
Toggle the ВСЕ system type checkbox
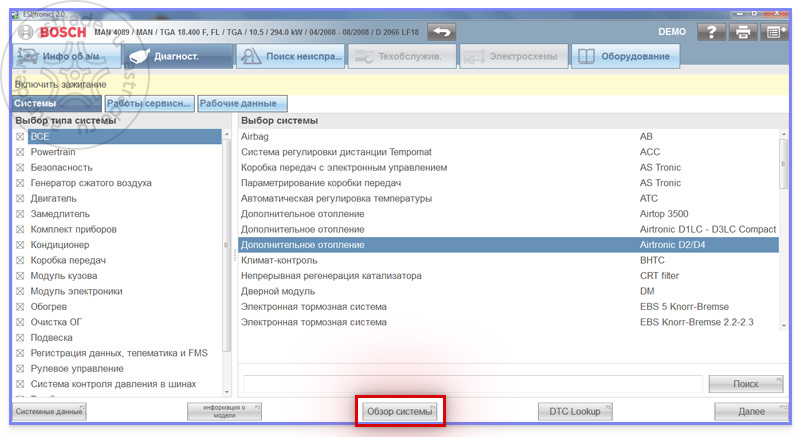20,136
